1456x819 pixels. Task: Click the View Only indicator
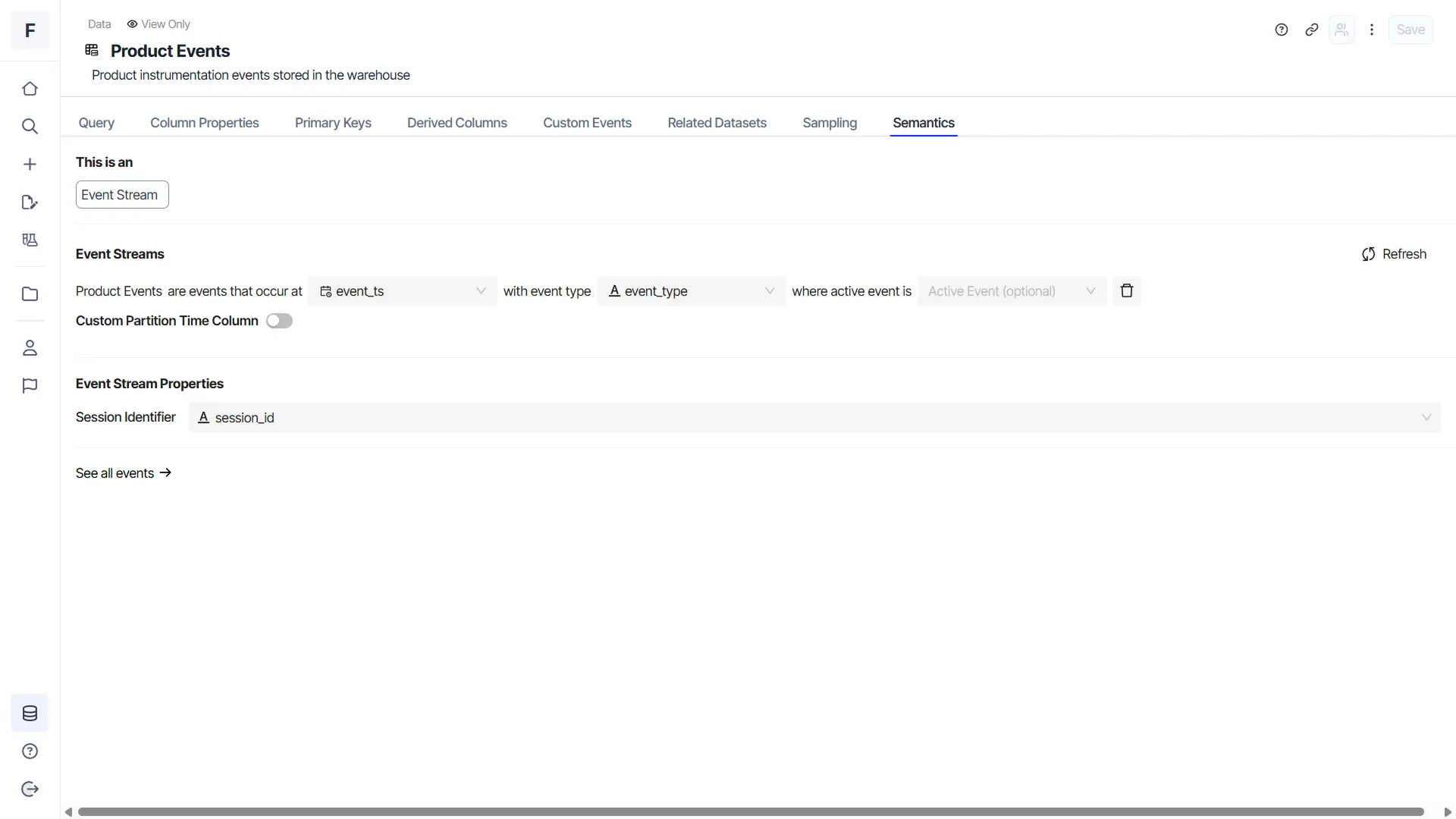[x=158, y=24]
